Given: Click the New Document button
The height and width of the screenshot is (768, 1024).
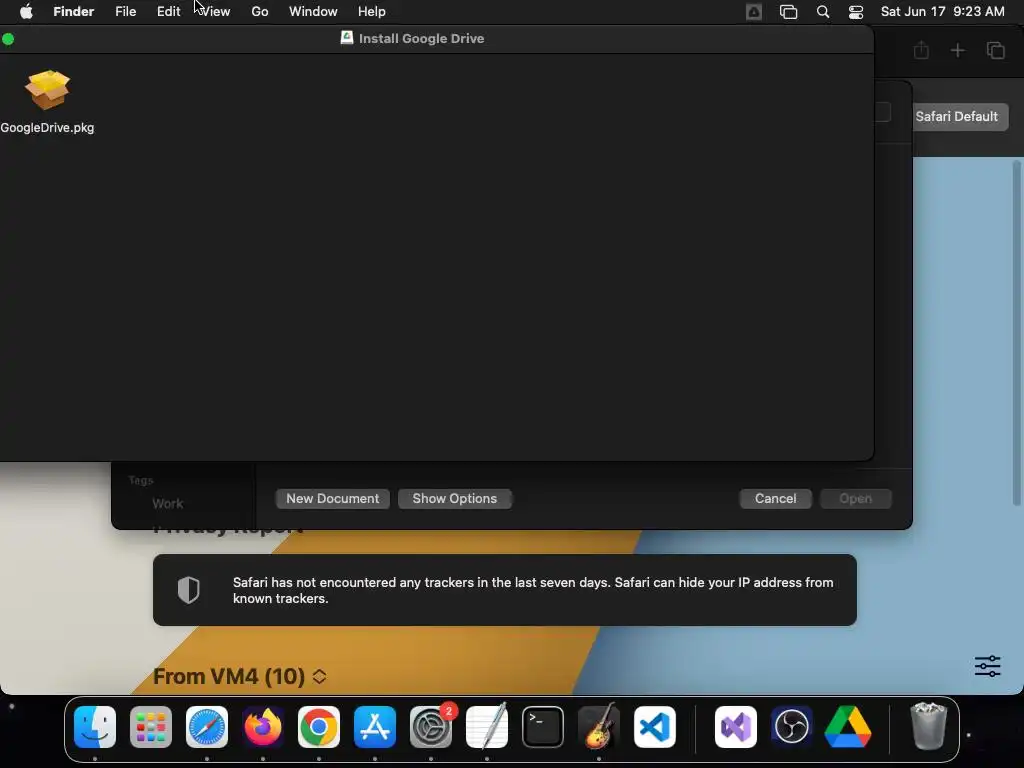Looking at the screenshot, I should (332, 499).
